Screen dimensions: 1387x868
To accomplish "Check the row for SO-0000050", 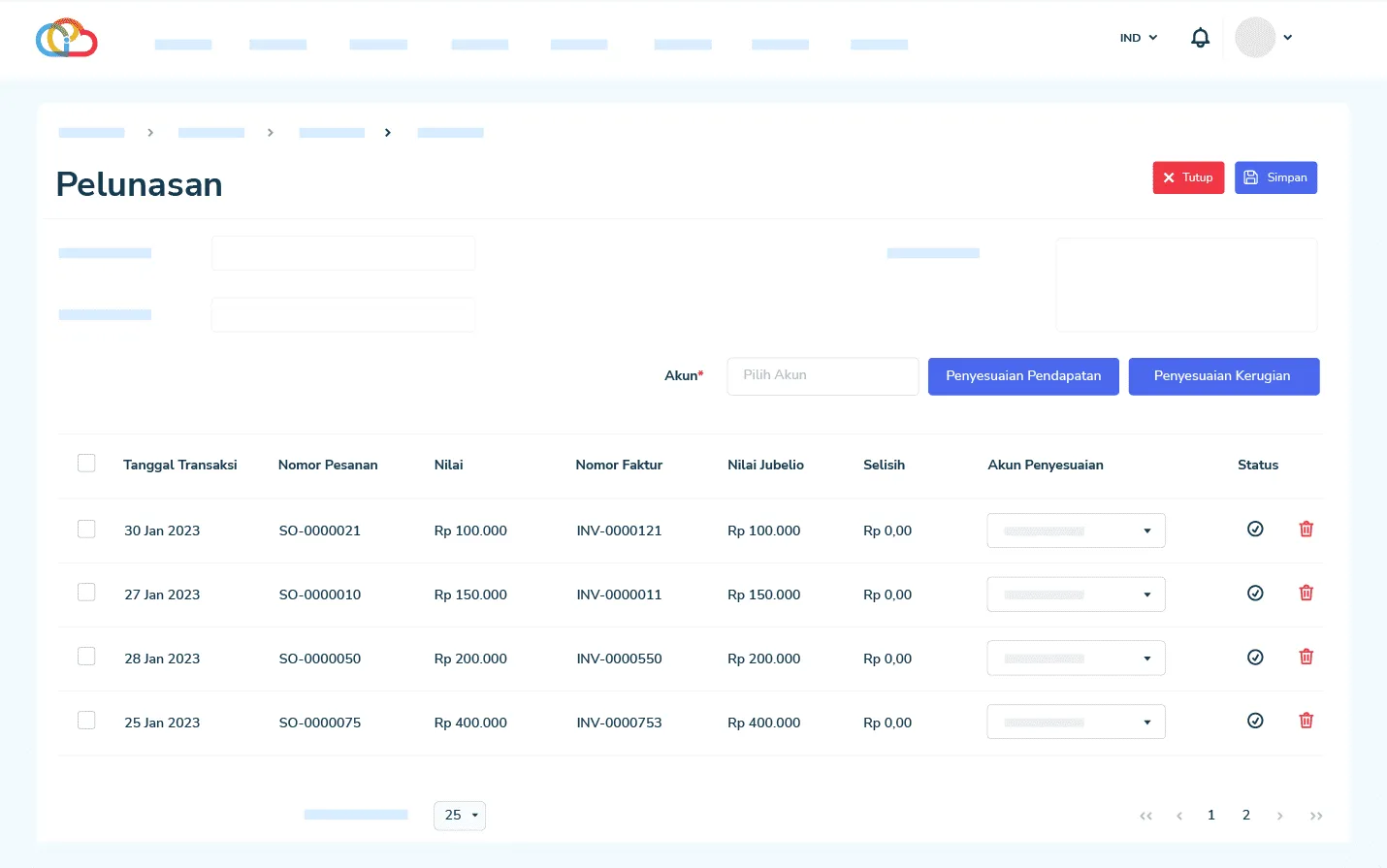I will pos(86,657).
